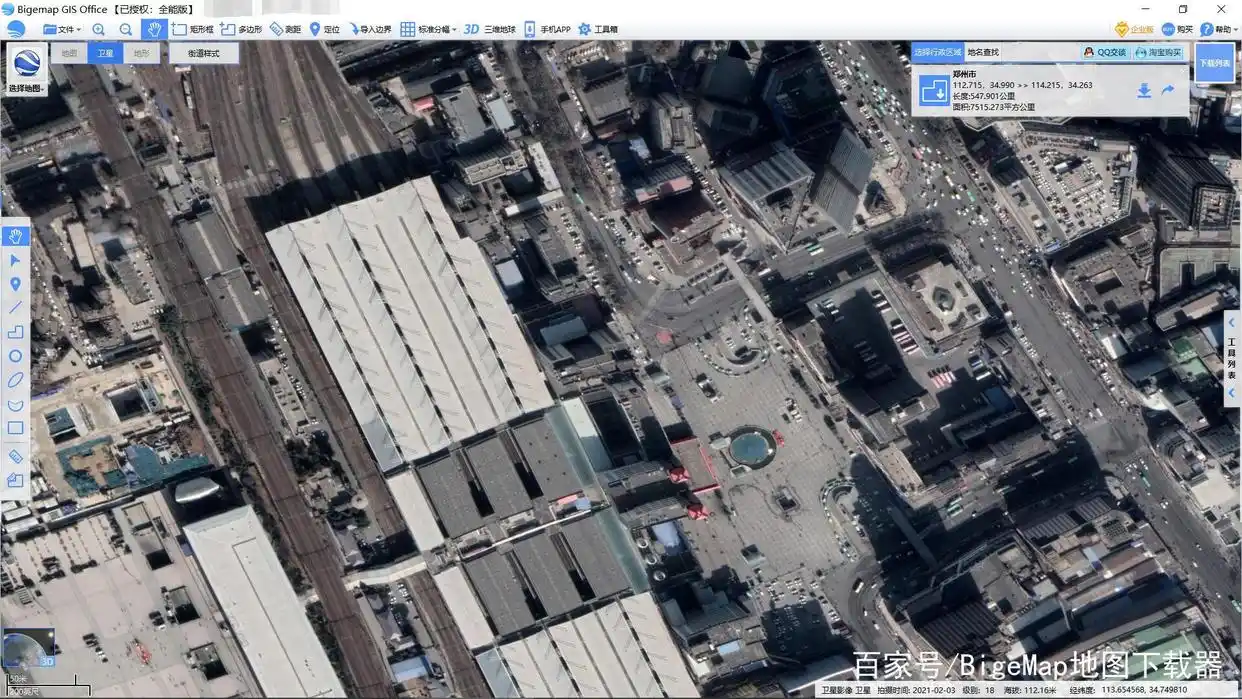
Task: Click the zoom out magnifier icon
Action: point(126,29)
